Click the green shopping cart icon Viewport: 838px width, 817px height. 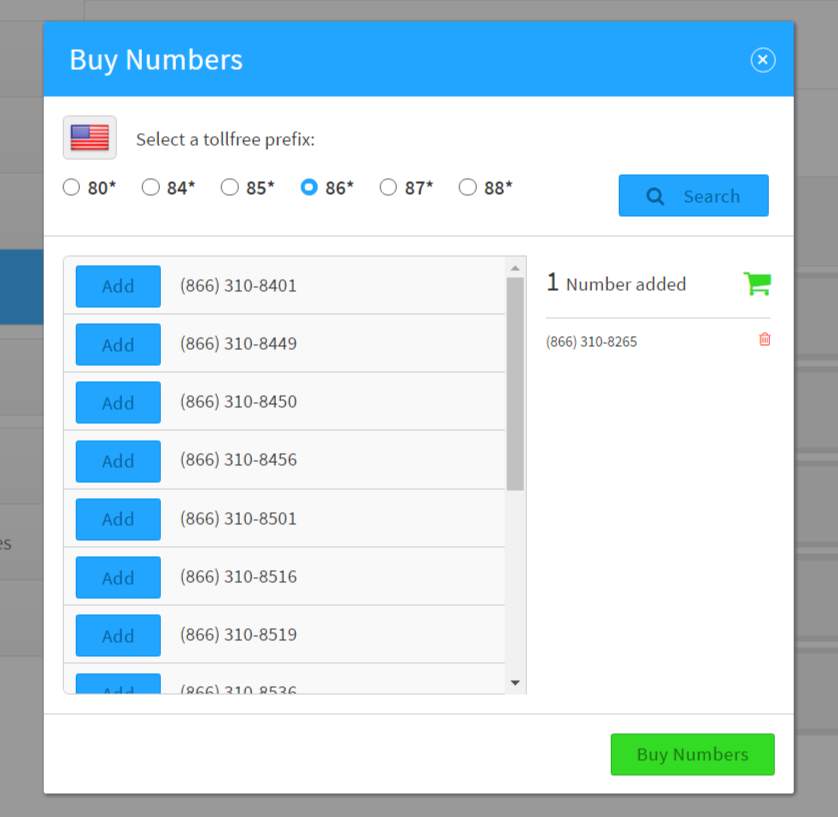[x=757, y=284]
